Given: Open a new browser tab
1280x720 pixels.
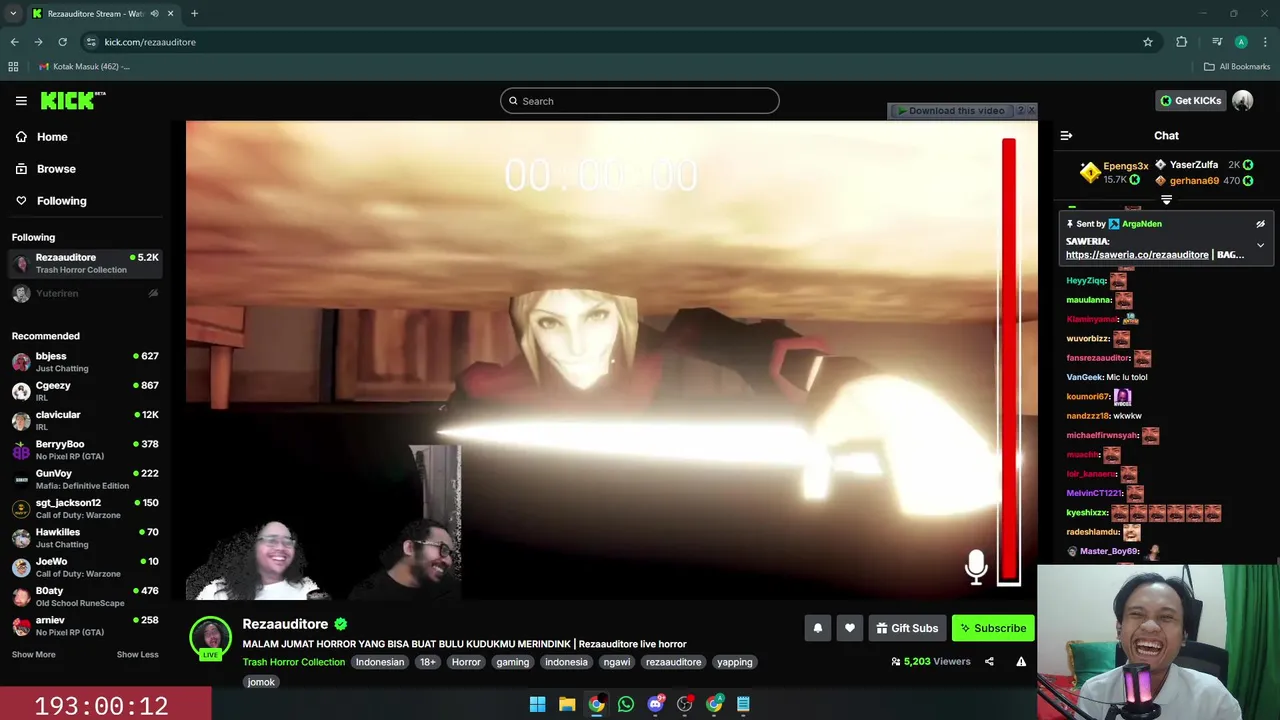Looking at the screenshot, I should (x=194, y=14).
